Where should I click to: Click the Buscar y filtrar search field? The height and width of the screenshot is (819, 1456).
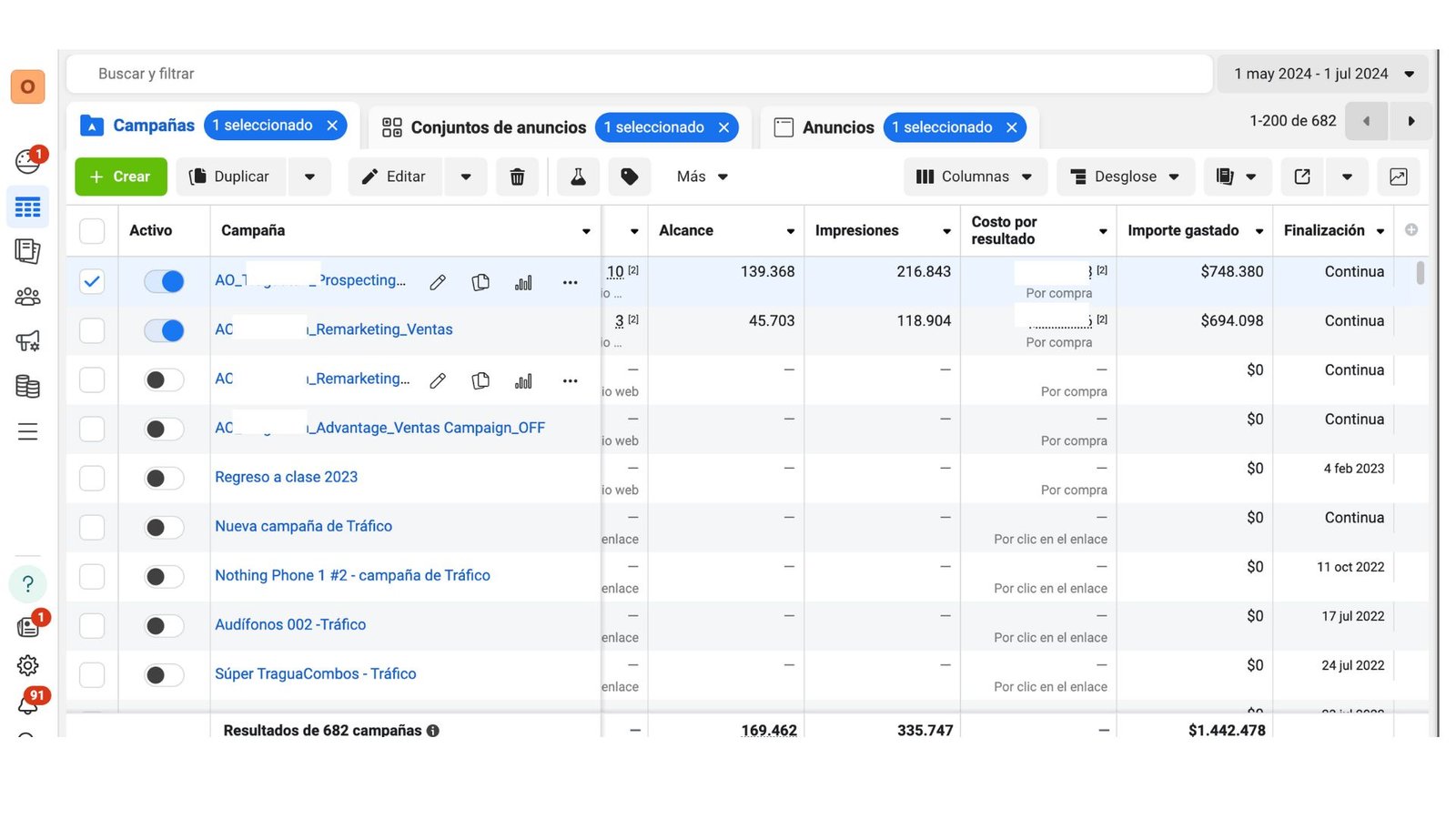click(x=639, y=74)
